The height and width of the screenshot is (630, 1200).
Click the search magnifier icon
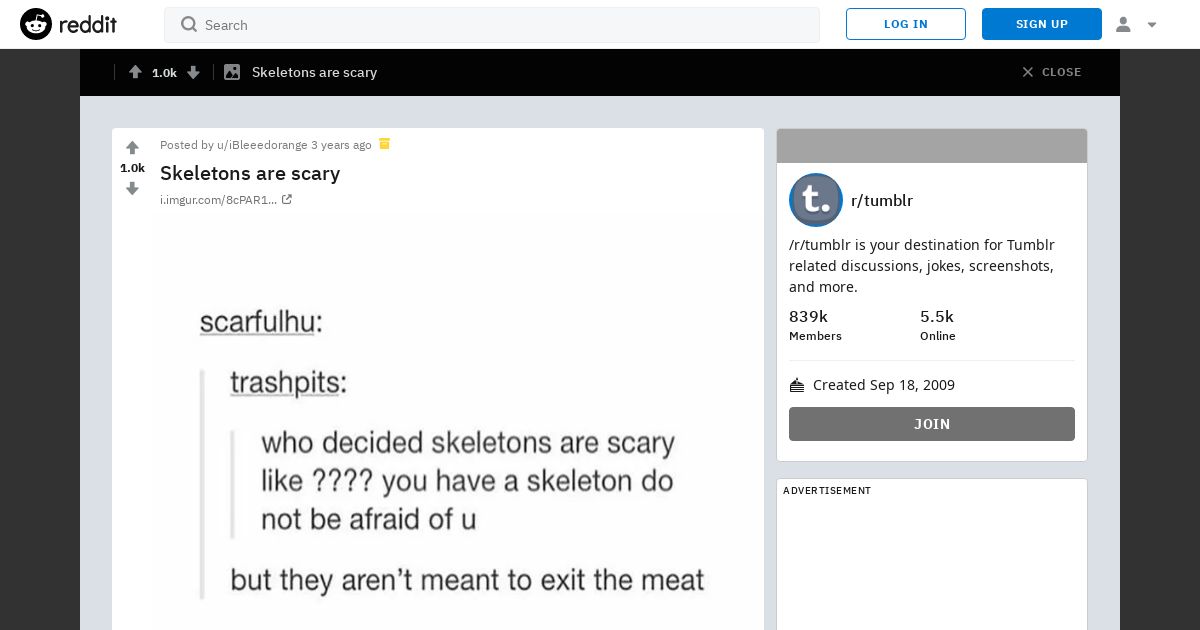tap(189, 24)
